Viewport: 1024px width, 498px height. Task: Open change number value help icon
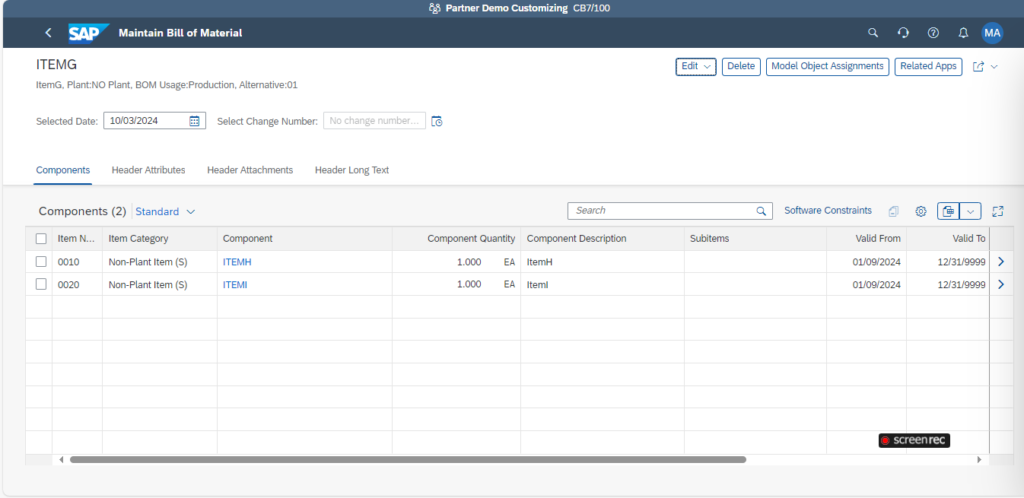pyautogui.click(x=437, y=122)
